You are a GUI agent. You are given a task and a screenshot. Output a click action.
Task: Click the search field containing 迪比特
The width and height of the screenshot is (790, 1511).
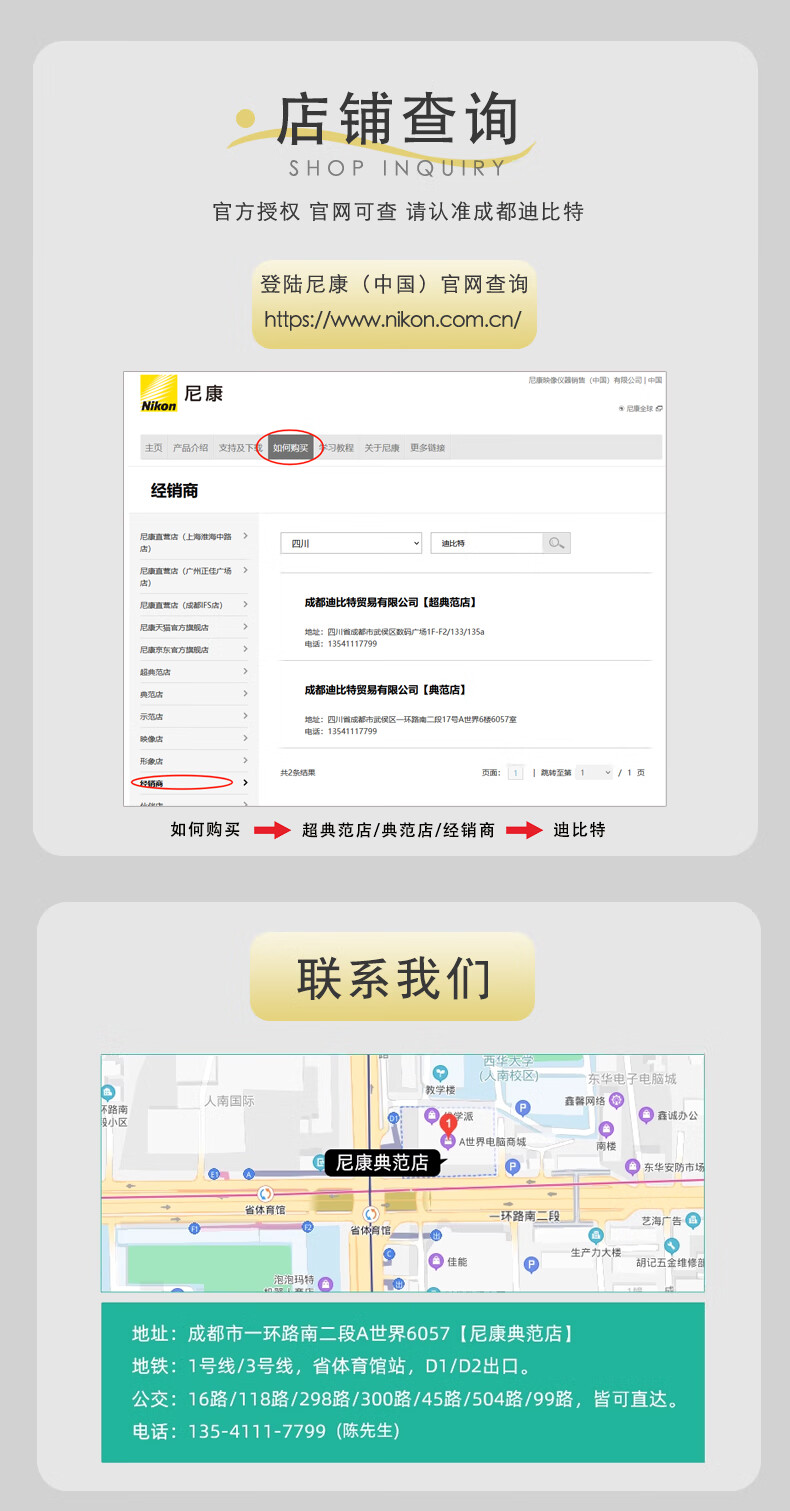tap(487, 543)
